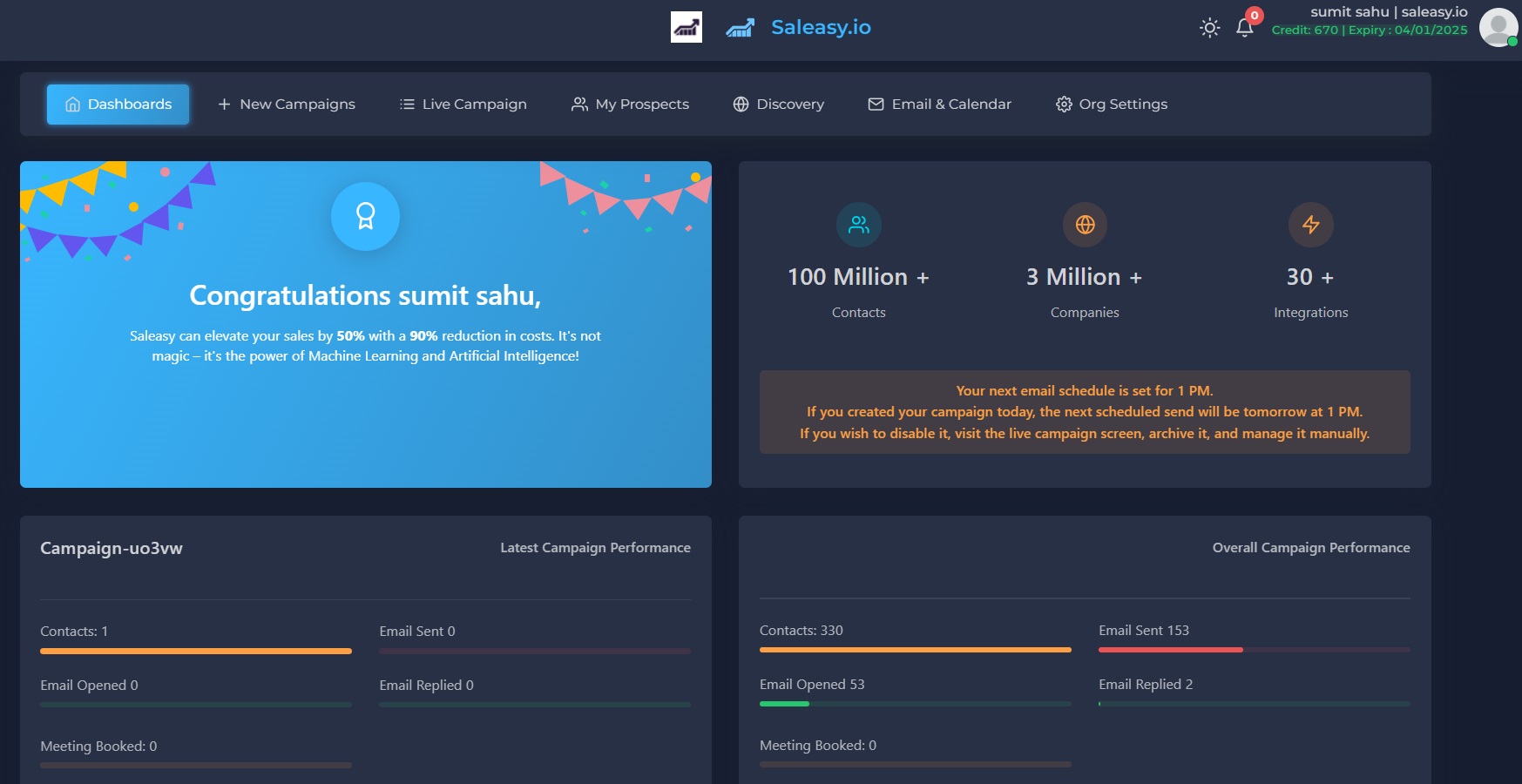Click the Live Campaign list icon

[x=407, y=105]
